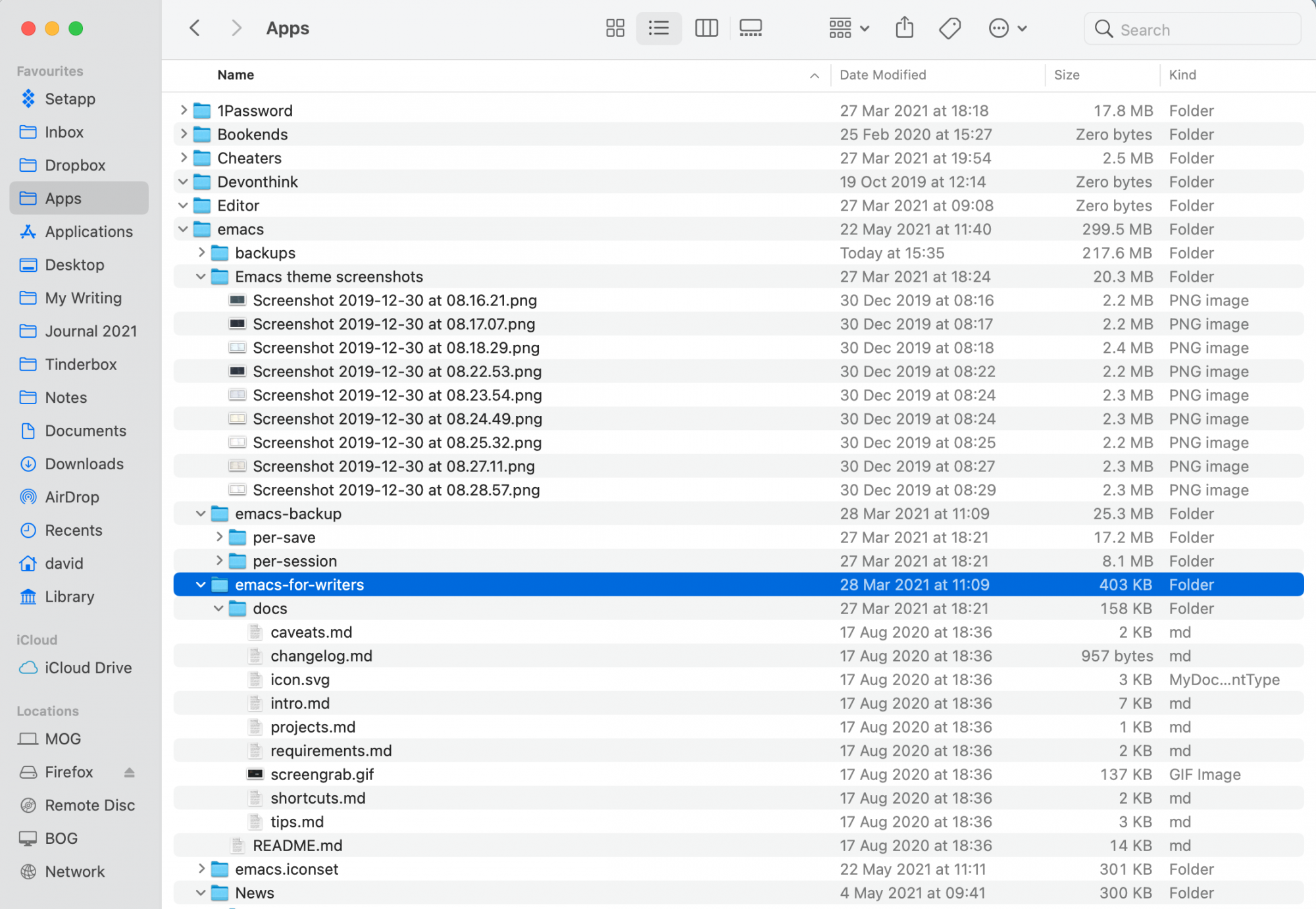Open Network in the sidebar
This screenshot has height=909, width=1316.
click(x=79, y=871)
